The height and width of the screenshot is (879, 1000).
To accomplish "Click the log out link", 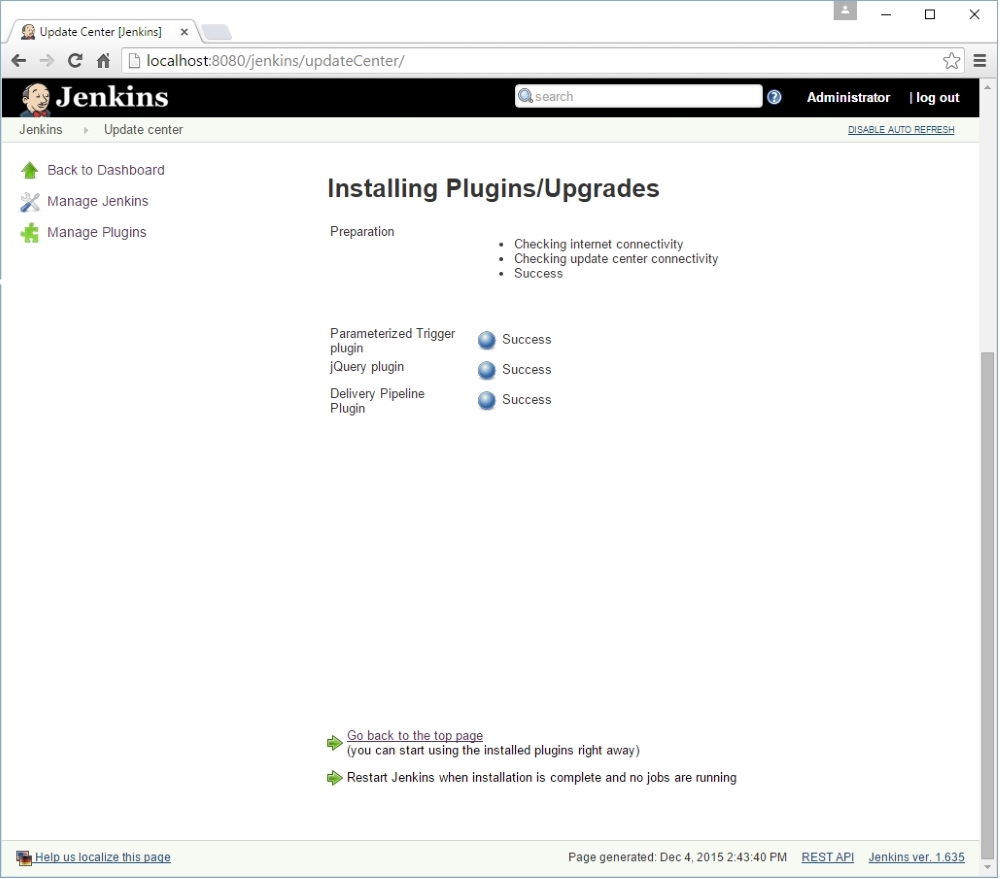I will pyautogui.click(x=938, y=98).
